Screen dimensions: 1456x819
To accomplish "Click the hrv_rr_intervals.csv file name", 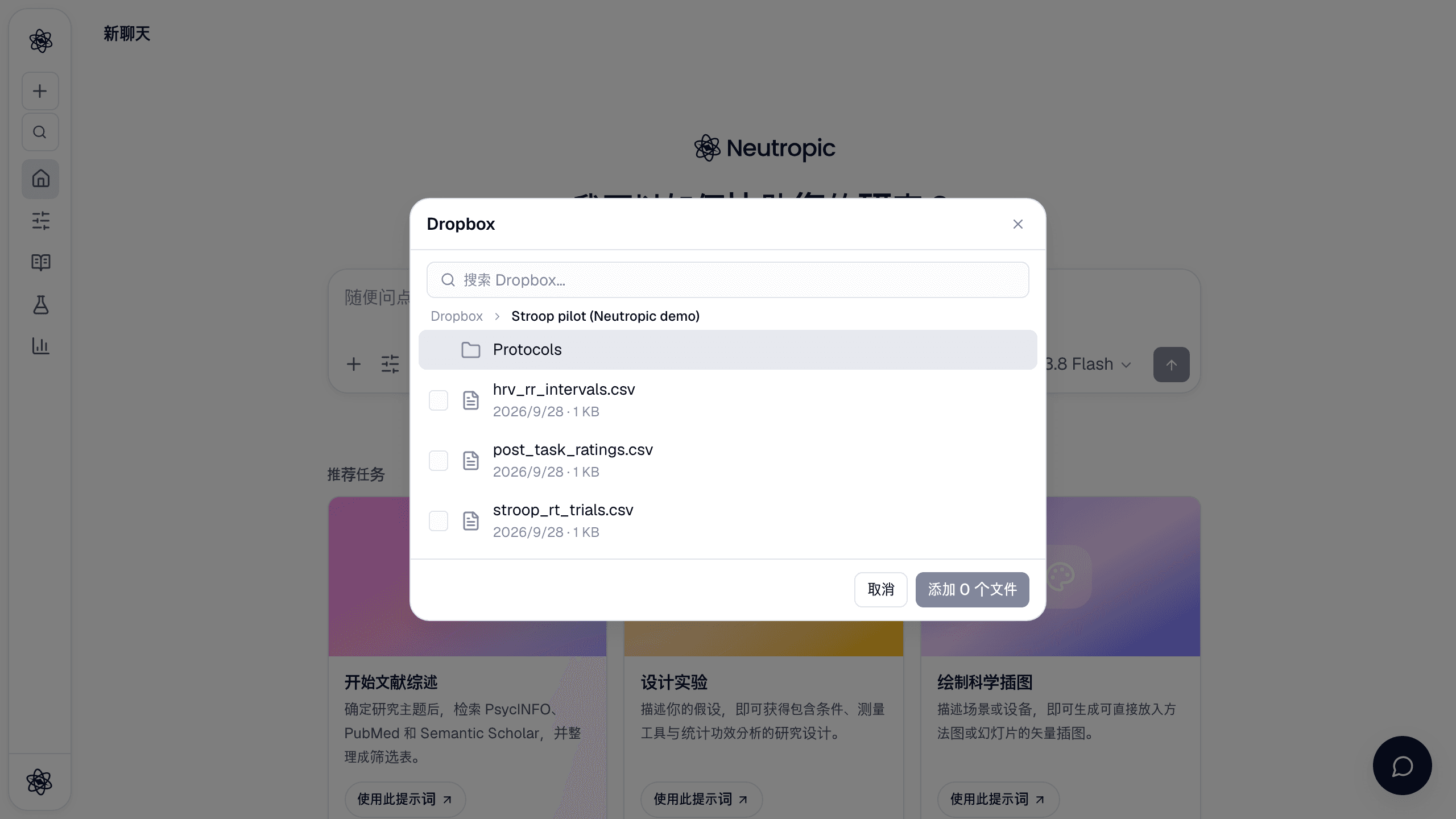I will point(564,390).
